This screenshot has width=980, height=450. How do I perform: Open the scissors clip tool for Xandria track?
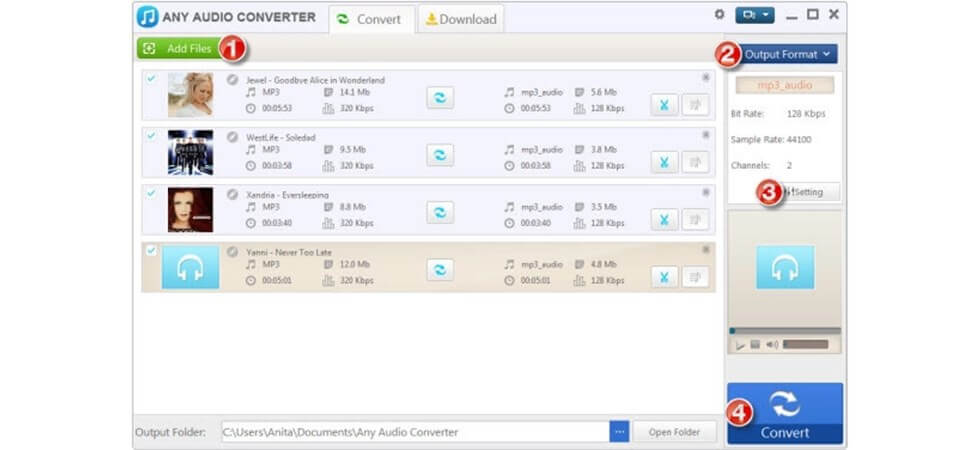coord(664,219)
